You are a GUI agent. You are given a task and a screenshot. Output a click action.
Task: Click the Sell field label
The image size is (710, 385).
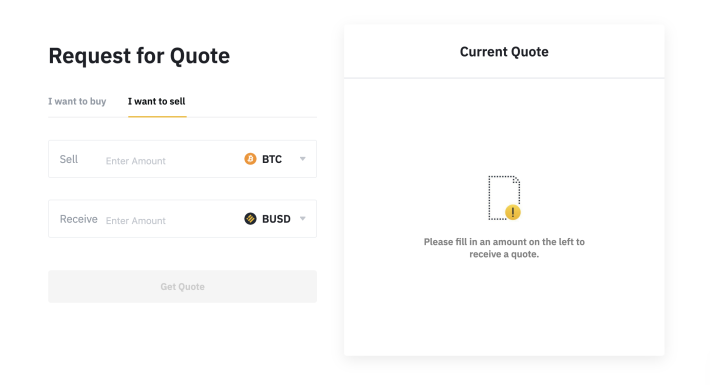(69, 159)
